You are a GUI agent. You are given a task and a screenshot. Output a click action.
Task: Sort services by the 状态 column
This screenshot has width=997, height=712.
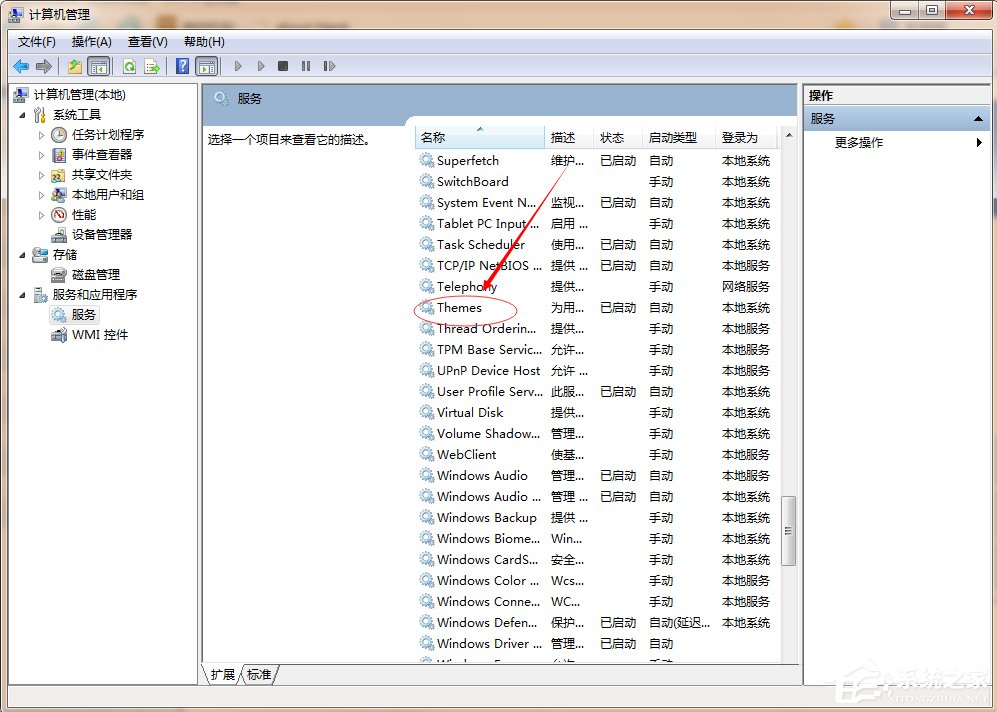[x=614, y=137]
